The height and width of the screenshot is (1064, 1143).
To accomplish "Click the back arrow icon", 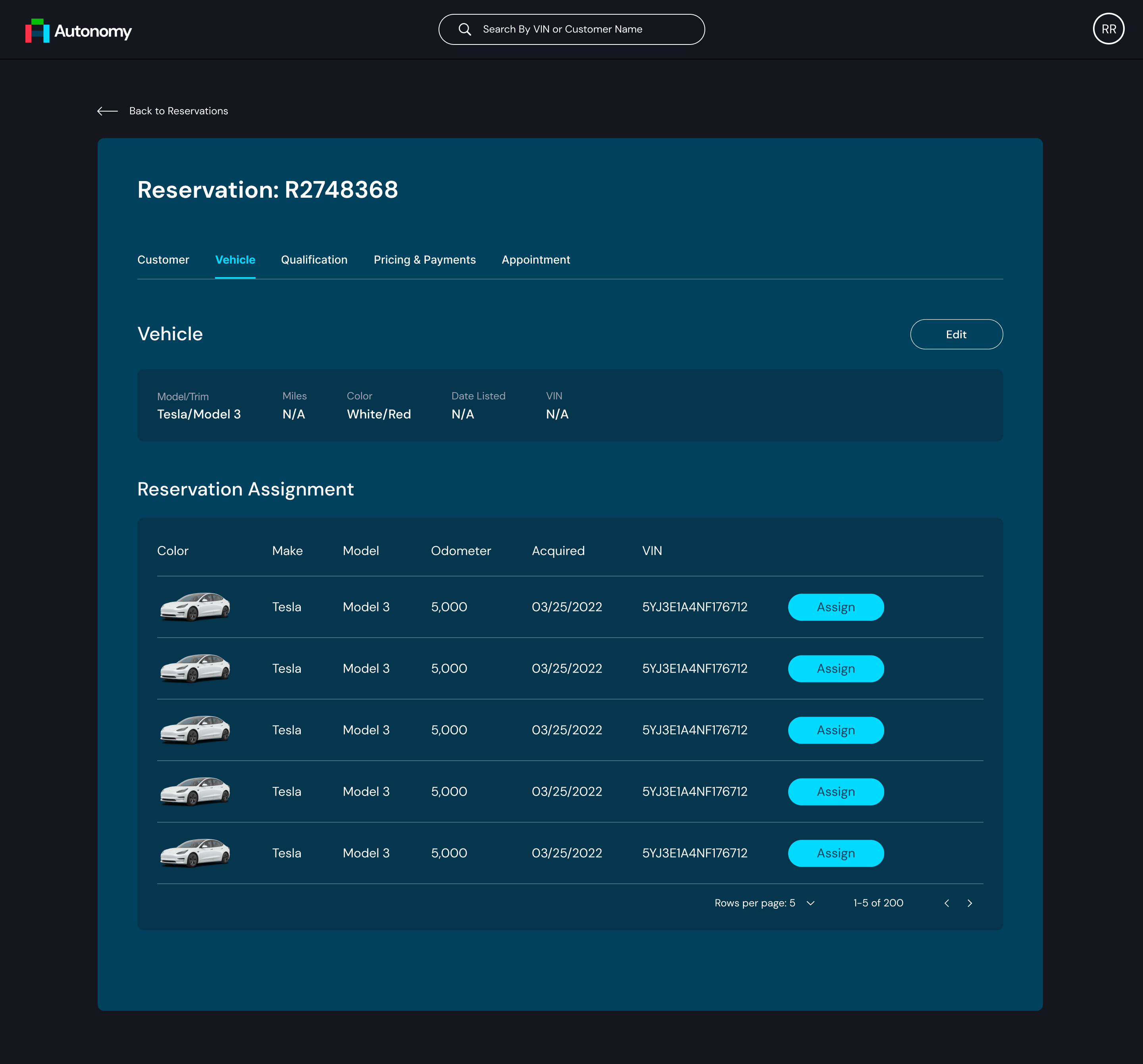I will pyautogui.click(x=108, y=111).
